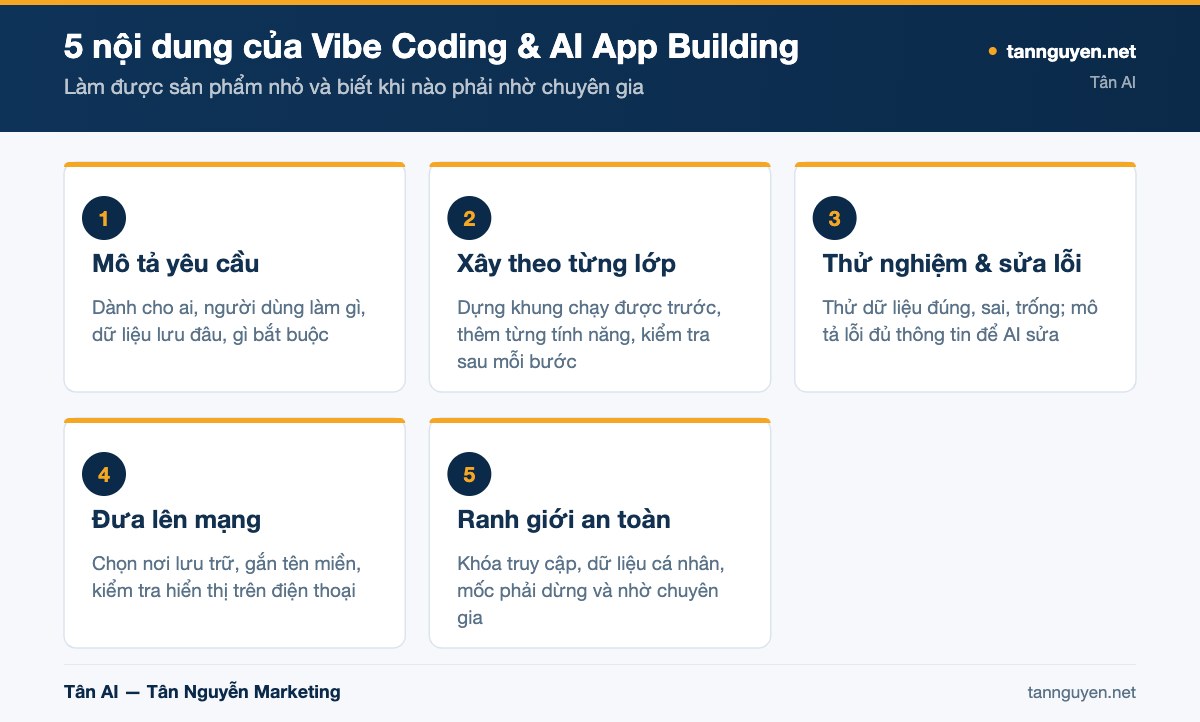Click the number 1 circle badge

104,219
